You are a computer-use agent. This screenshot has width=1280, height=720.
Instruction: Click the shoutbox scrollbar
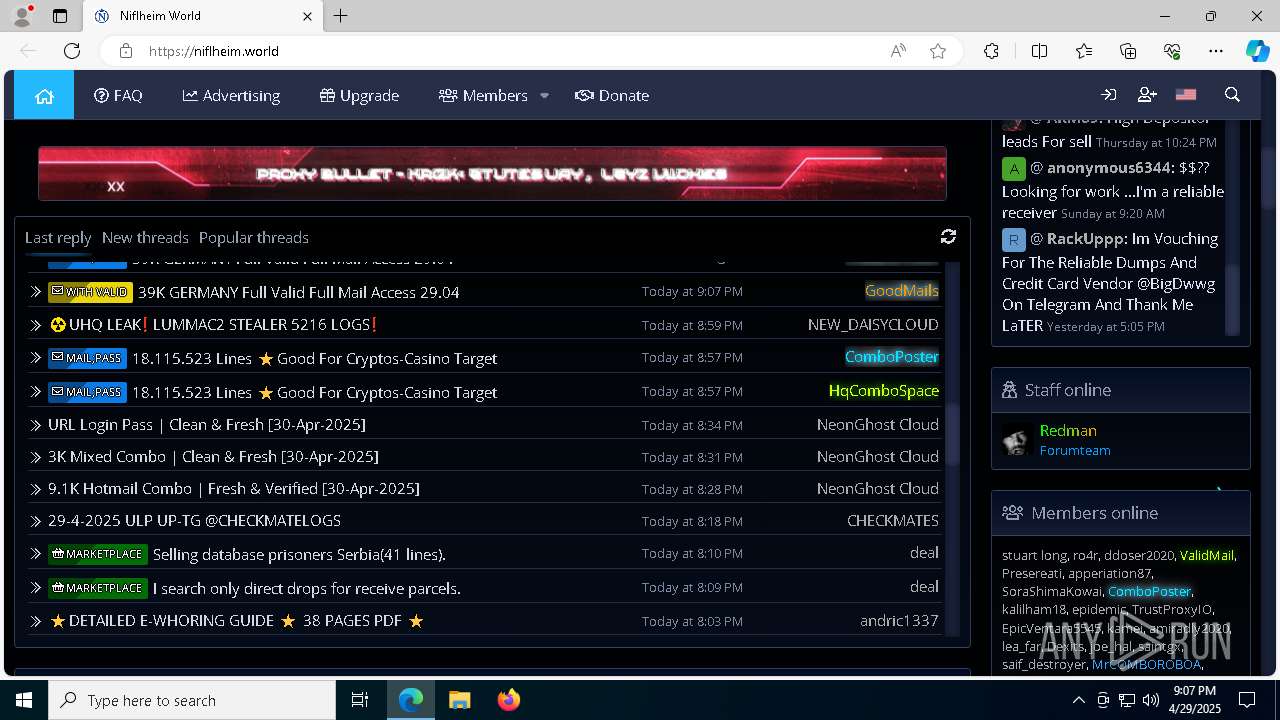tap(1232, 300)
